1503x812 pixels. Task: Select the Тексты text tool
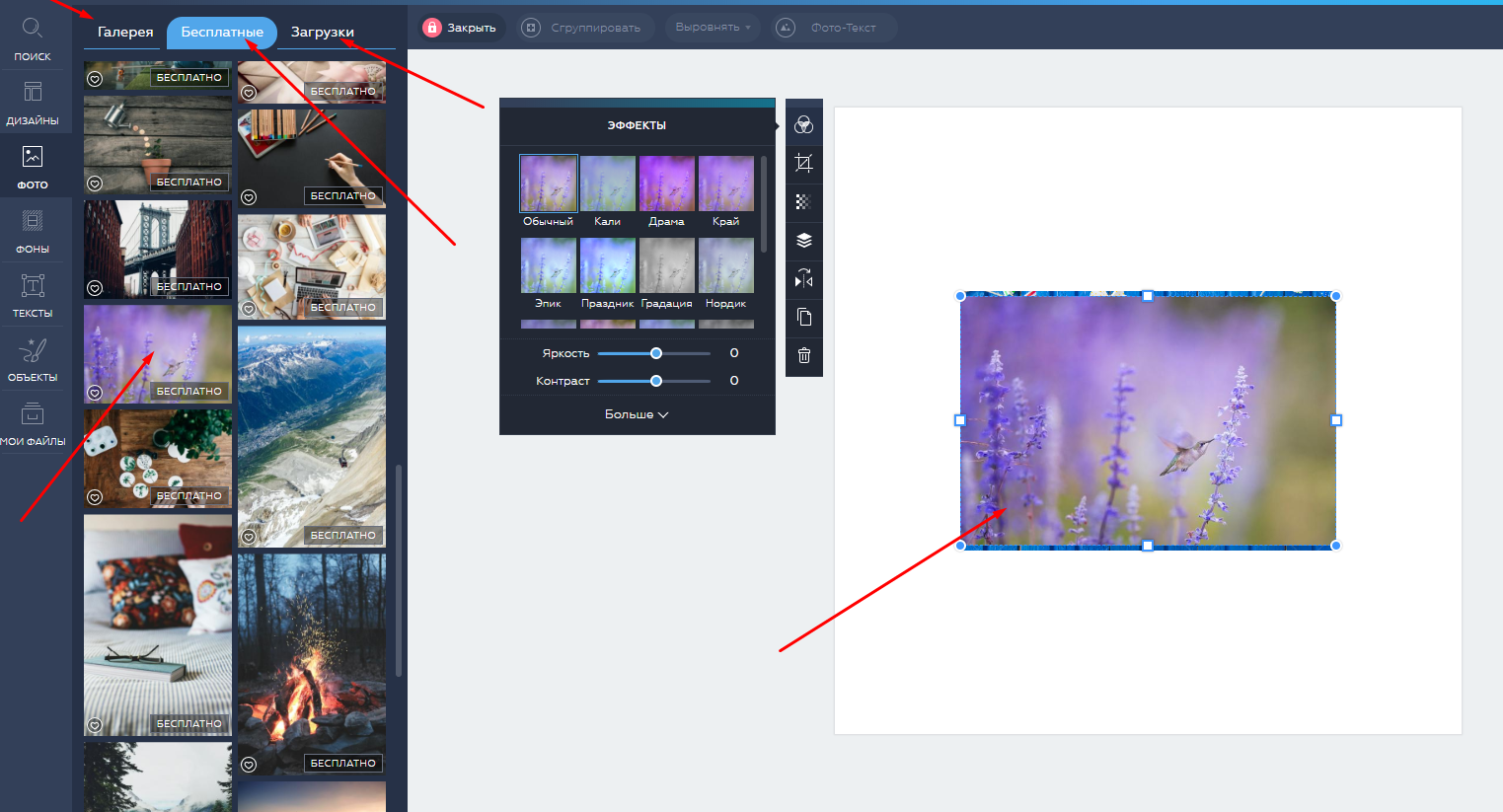tap(33, 295)
